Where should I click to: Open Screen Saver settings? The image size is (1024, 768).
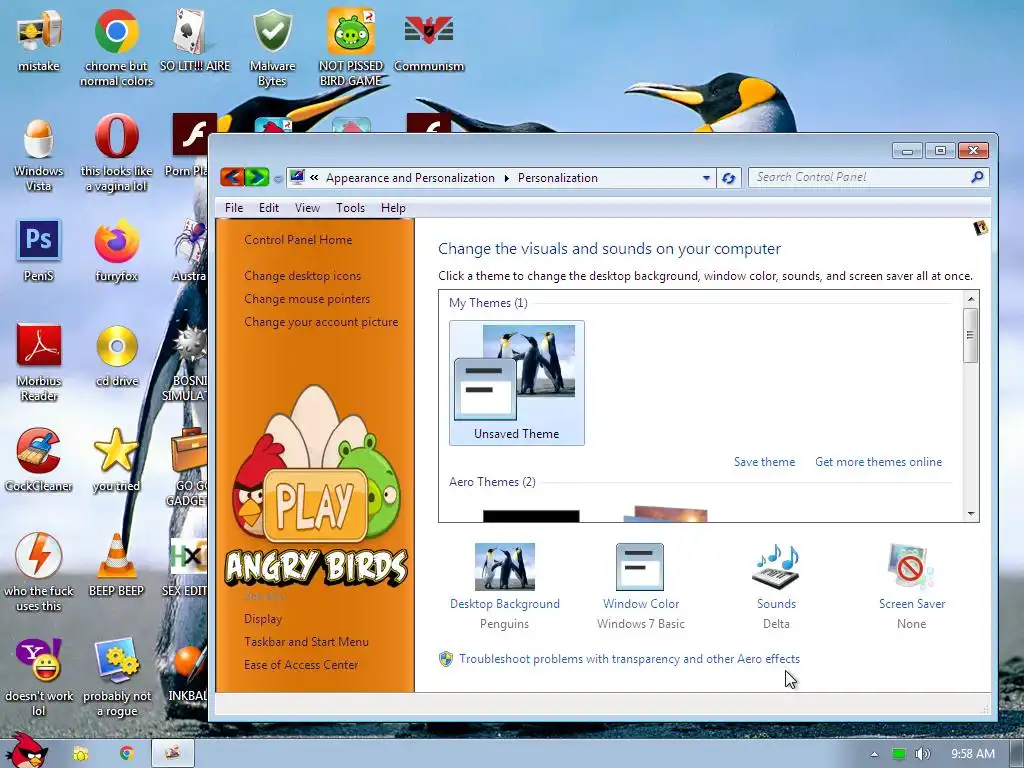pyautogui.click(x=912, y=586)
